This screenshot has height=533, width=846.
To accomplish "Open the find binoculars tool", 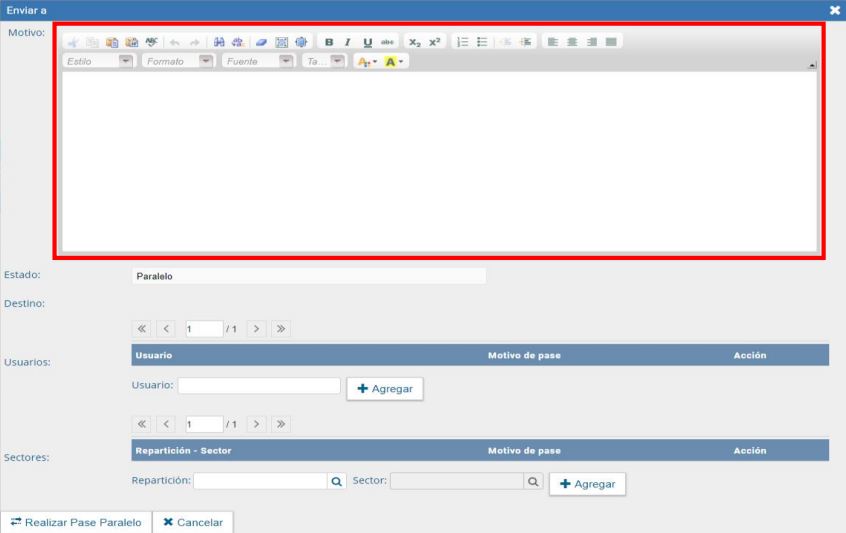I will (219, 42).
